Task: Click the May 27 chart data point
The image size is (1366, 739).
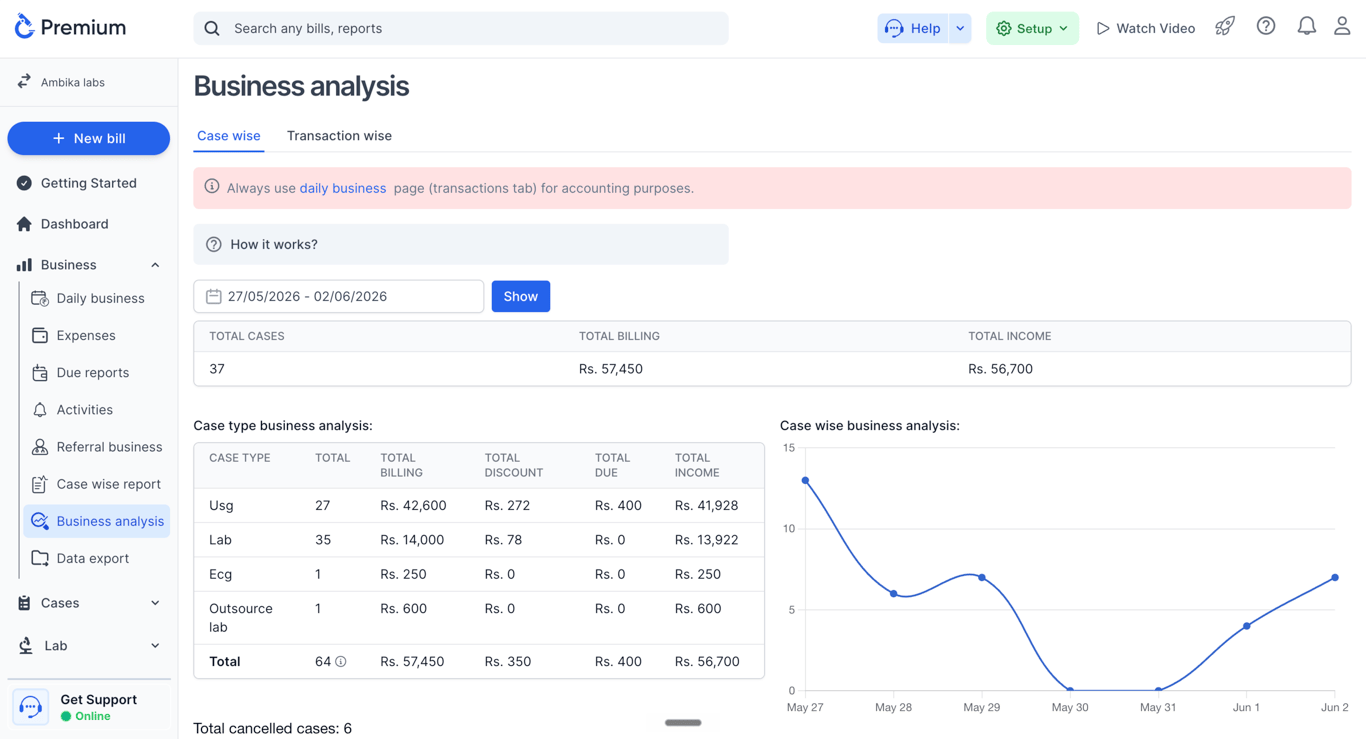Action: 805,481
